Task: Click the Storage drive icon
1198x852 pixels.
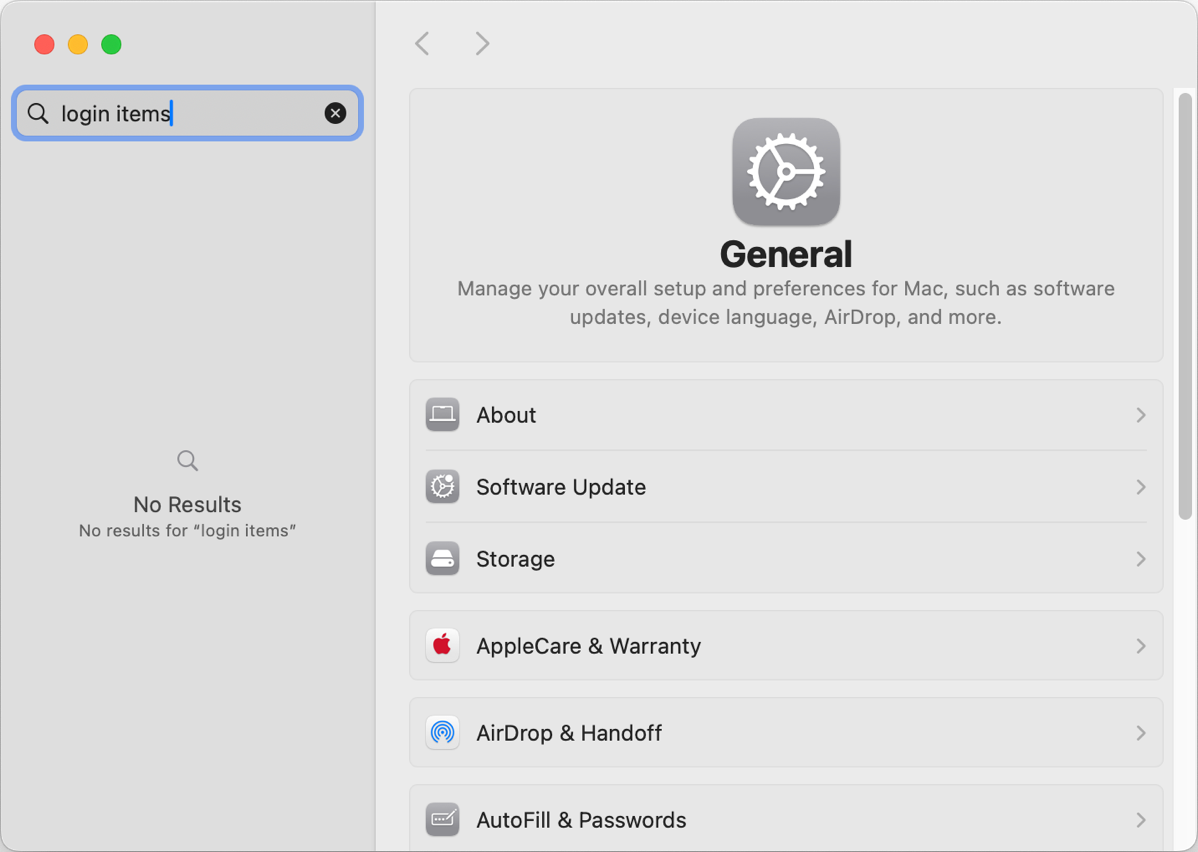Action: point(442,559)
